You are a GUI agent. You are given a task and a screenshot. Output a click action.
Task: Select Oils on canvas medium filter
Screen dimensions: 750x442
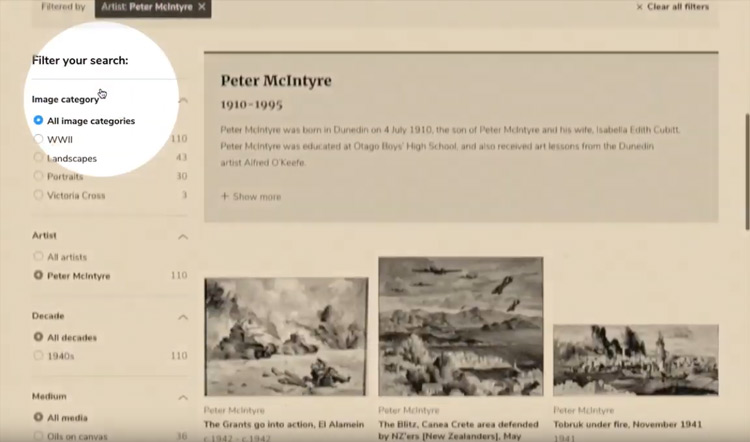coord(38,436)
